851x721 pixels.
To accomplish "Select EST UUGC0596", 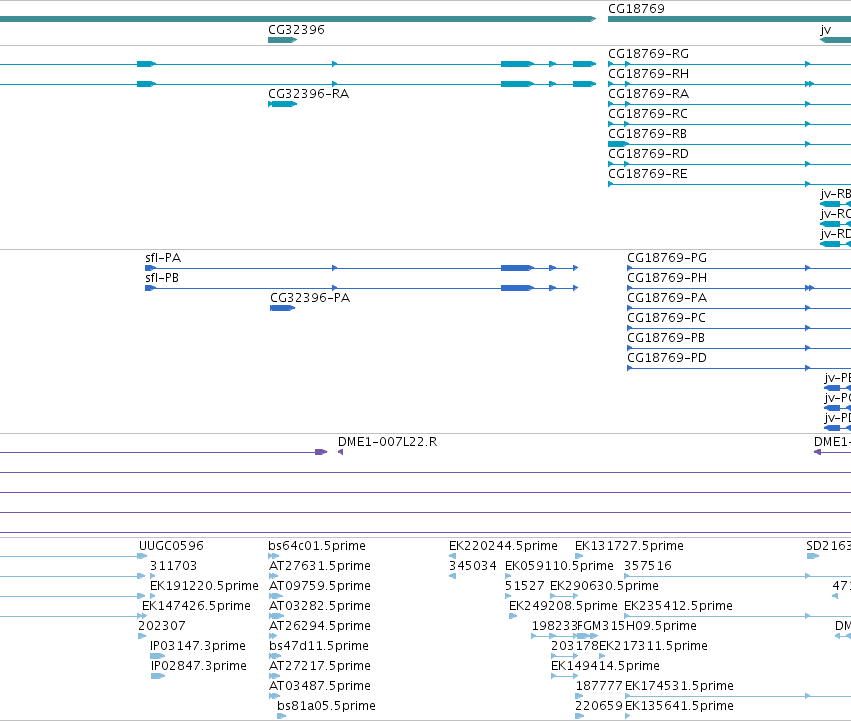I will coord(172,546).
